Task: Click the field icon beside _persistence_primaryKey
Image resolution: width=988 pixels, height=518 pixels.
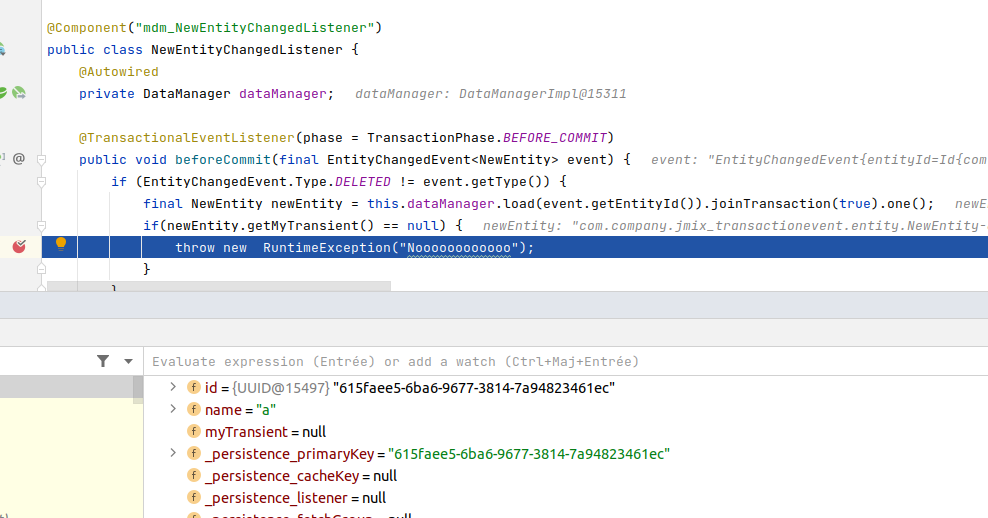Action: (193, 454)
